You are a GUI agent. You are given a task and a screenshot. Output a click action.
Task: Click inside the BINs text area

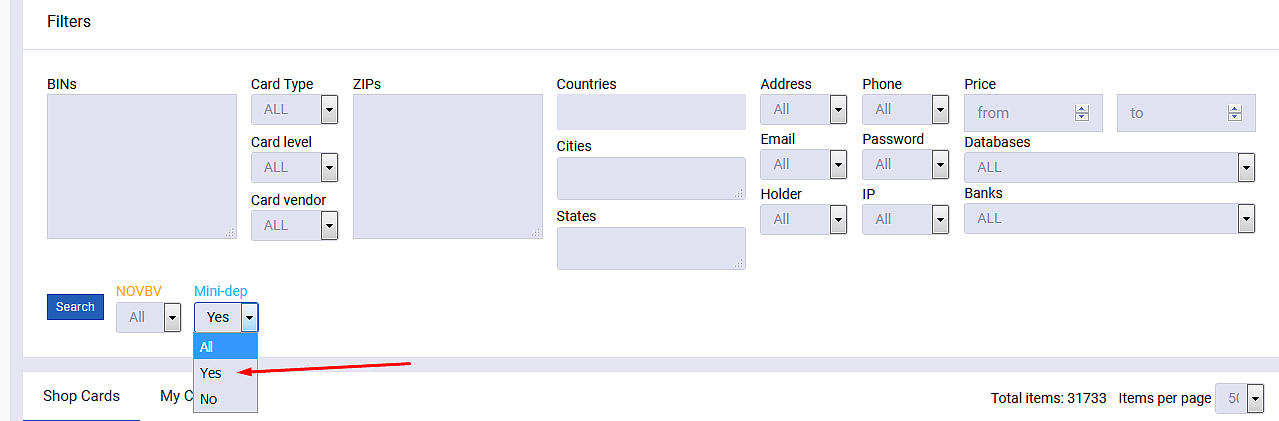coord(141,166)
